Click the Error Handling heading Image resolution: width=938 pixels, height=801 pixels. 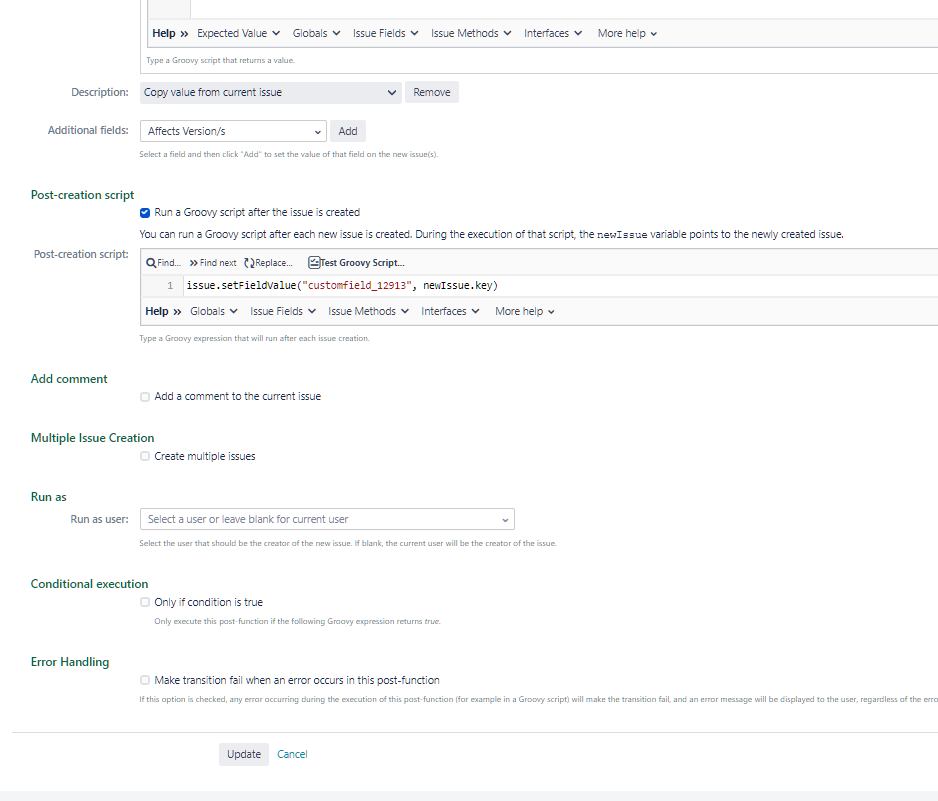[x=70, y=662]
